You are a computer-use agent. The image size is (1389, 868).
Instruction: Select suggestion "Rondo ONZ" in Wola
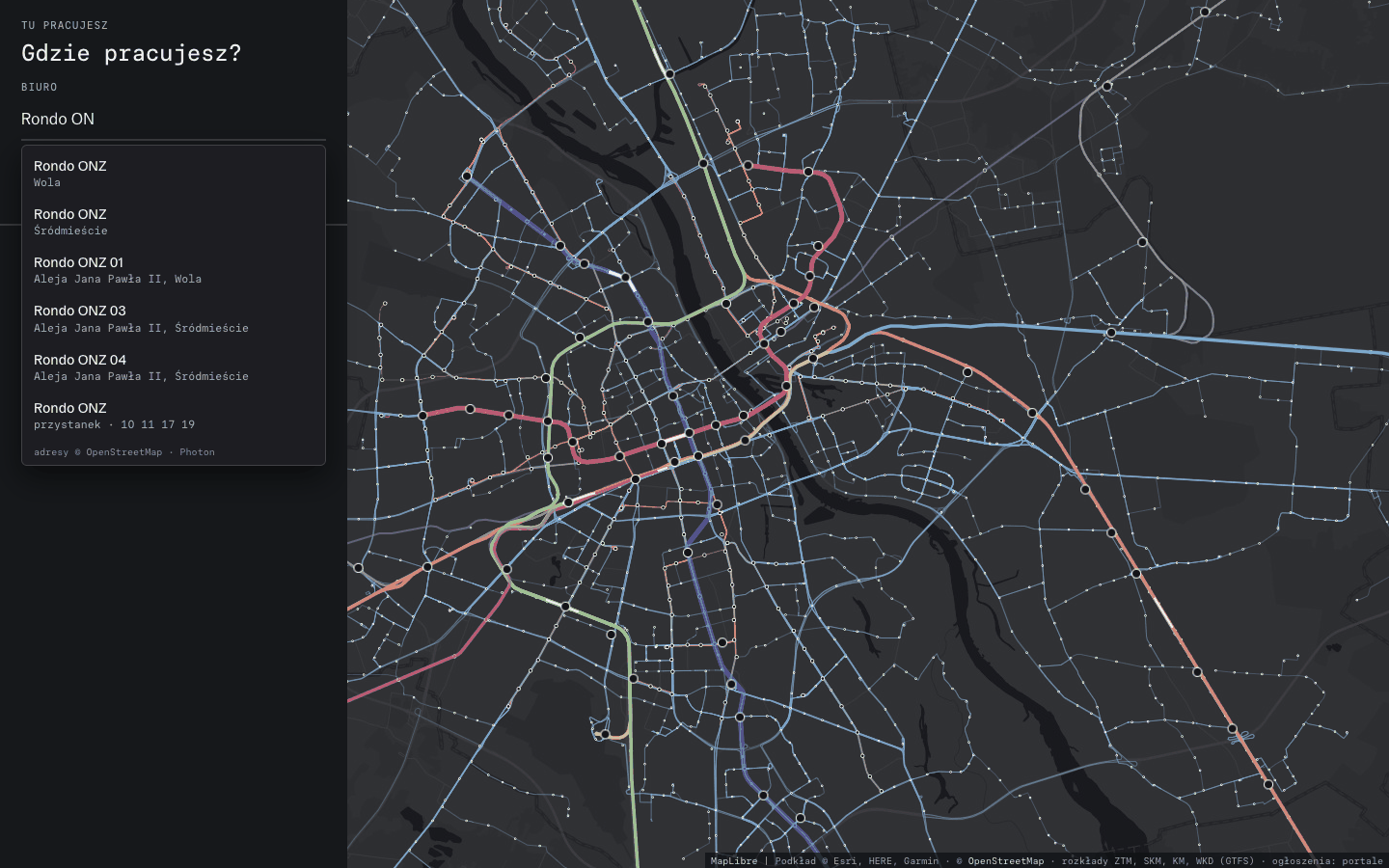click(174, 174)
